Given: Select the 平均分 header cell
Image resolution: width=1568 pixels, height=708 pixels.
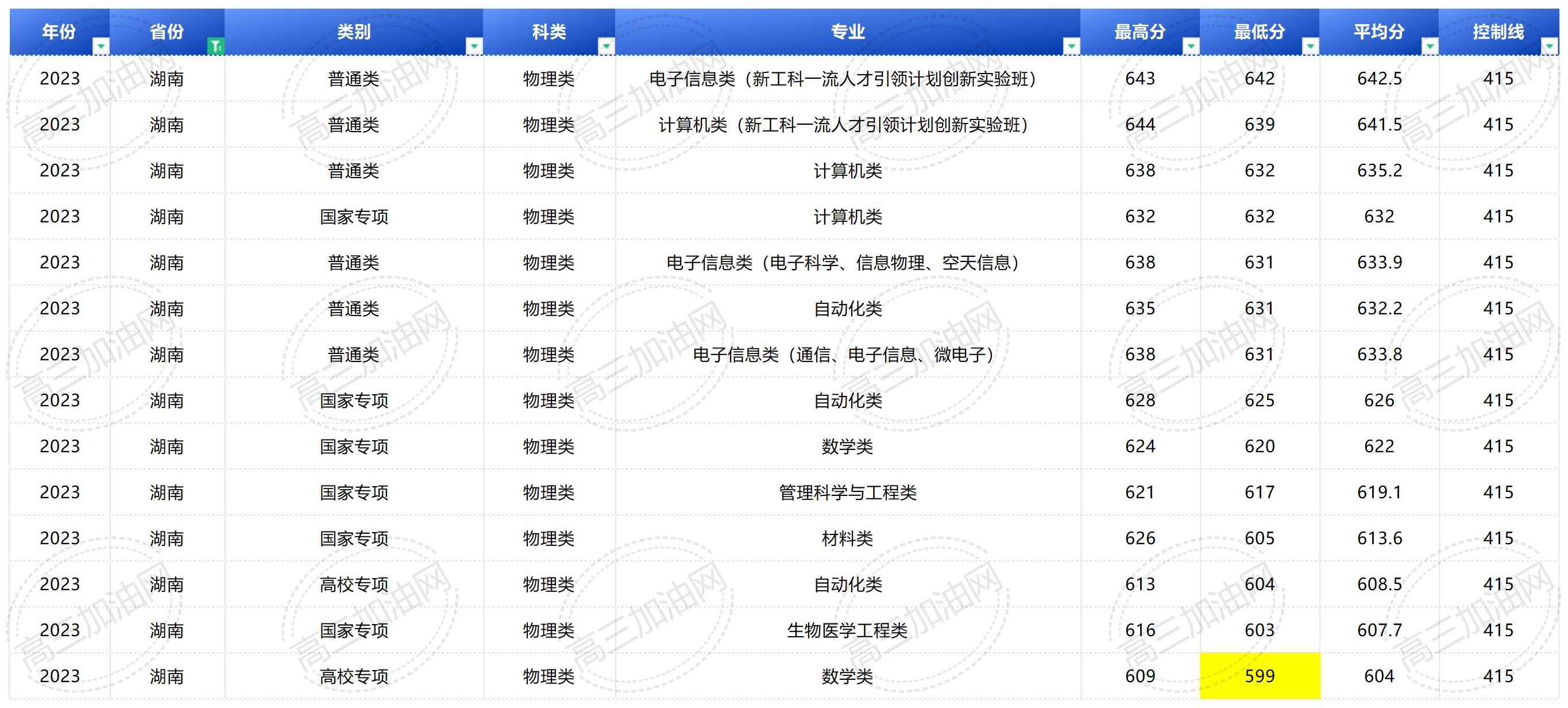Looking at the screenshot, I should (1378, 32).
